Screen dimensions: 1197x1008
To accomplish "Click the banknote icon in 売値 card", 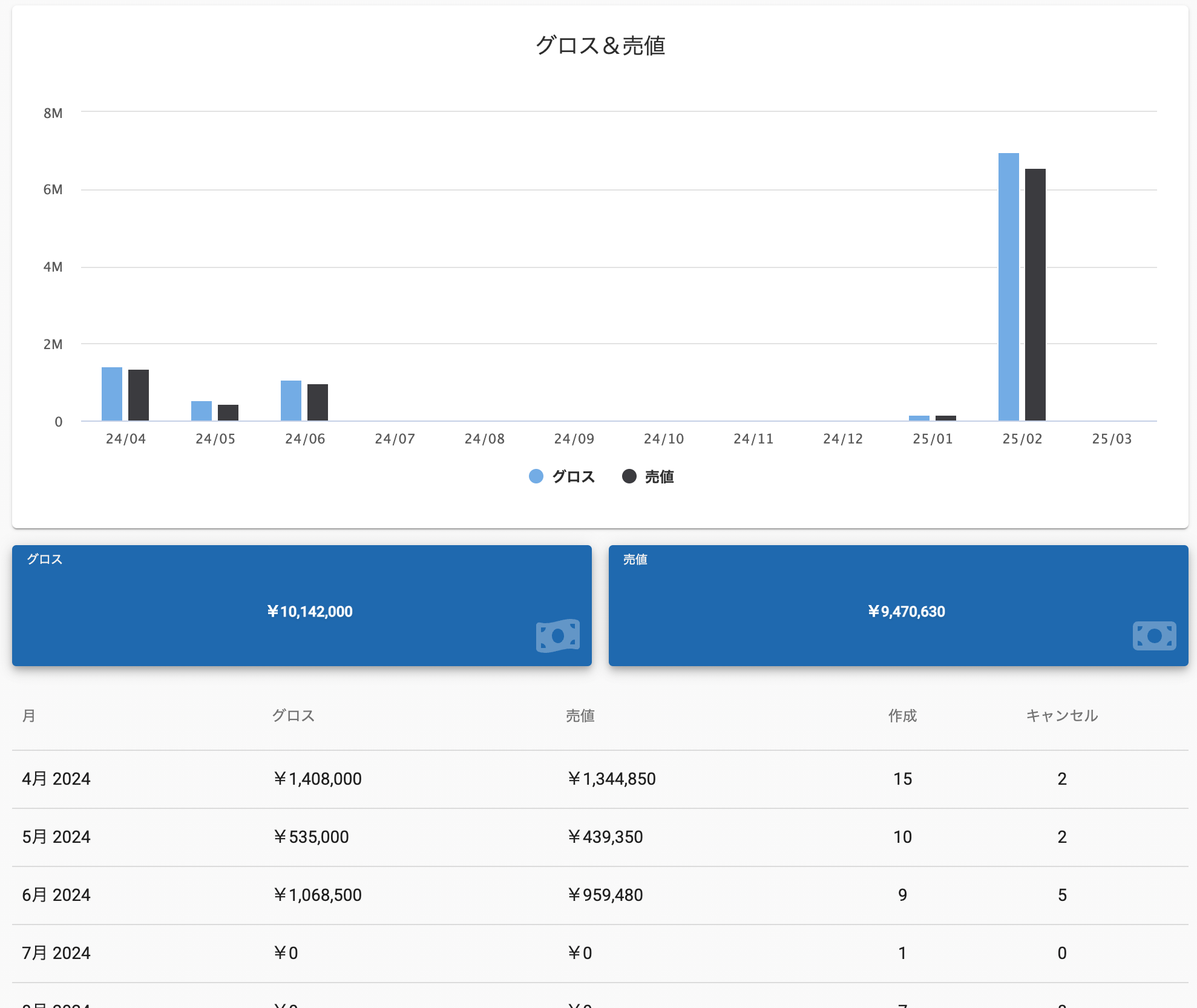I will pos(1154,635).
